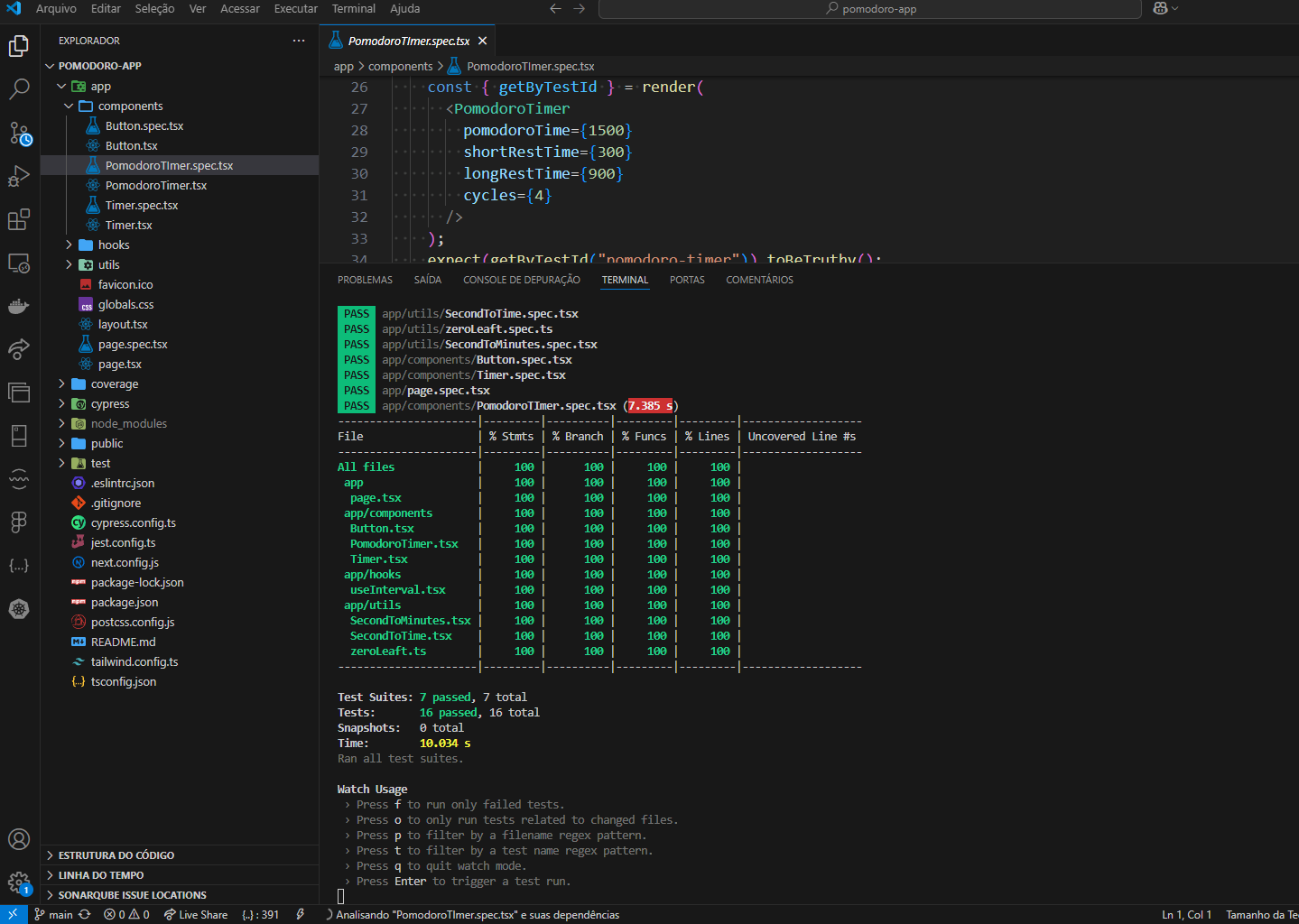Click the pomodoro-app command center search box
This screenshot has height=924, width=1299.
(x=870, y=9)
